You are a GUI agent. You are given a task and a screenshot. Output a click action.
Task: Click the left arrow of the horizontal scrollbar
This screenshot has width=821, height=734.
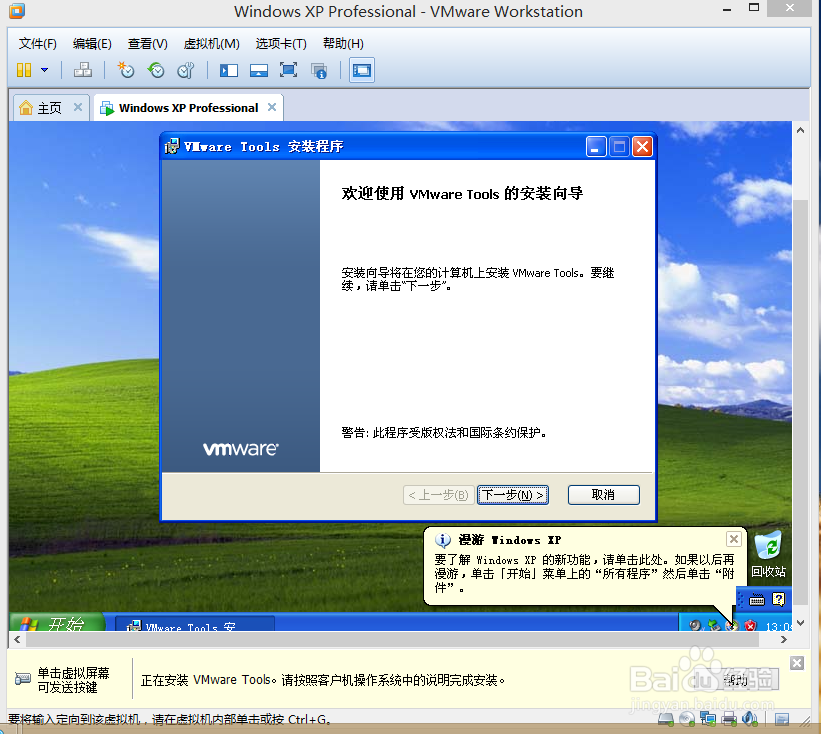point(17,639)
